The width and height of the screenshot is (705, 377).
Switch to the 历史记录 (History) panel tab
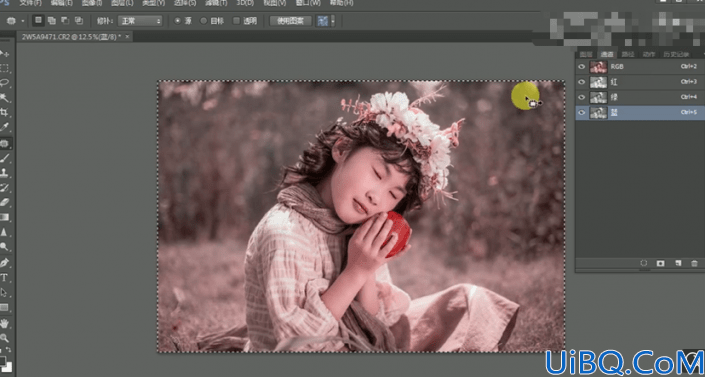(676, 54)
